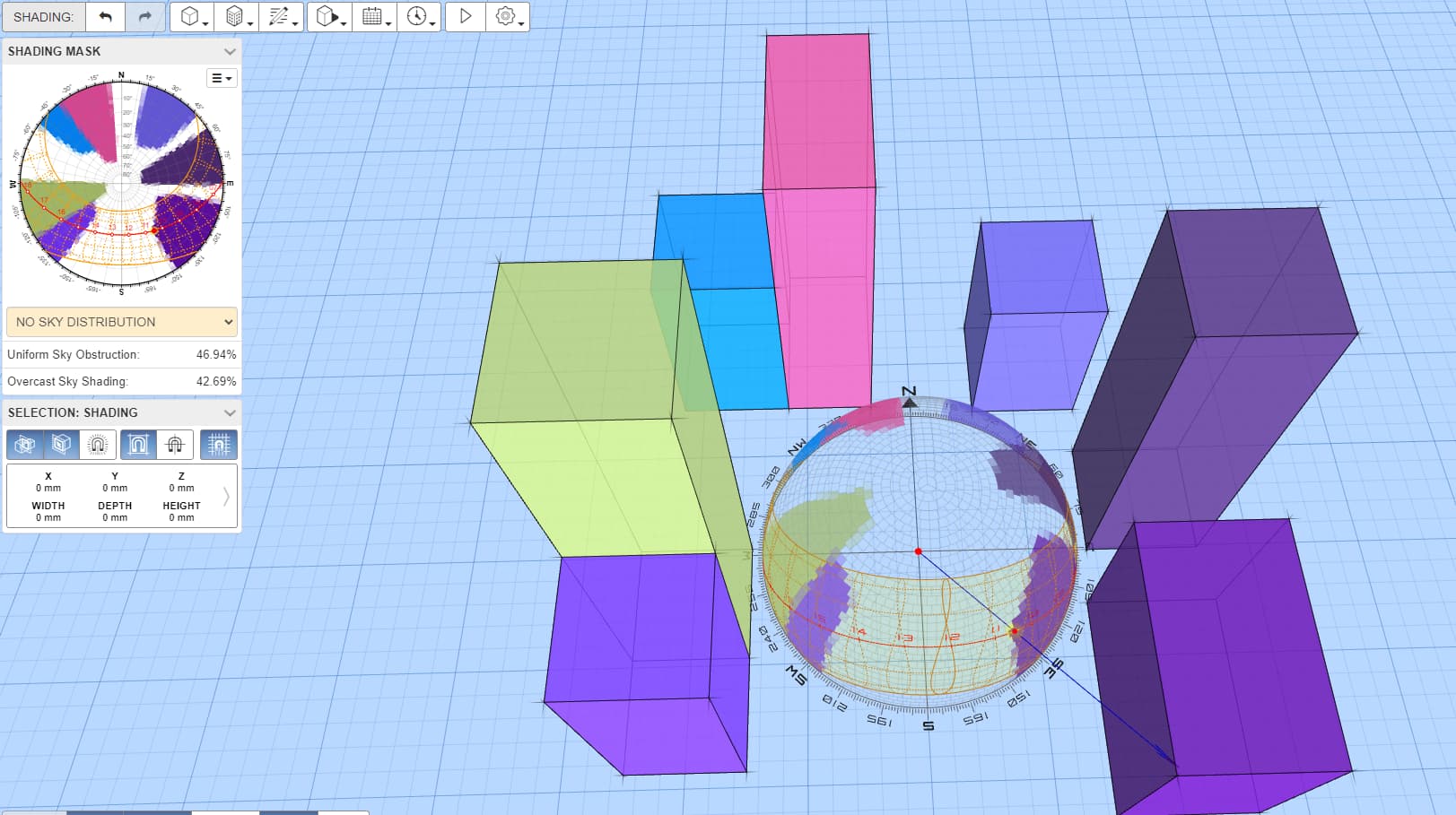The image size is (1456, 815).
Task: Open the NO SKY DISTRIBUTION dropdown
Action: [121, 322]
